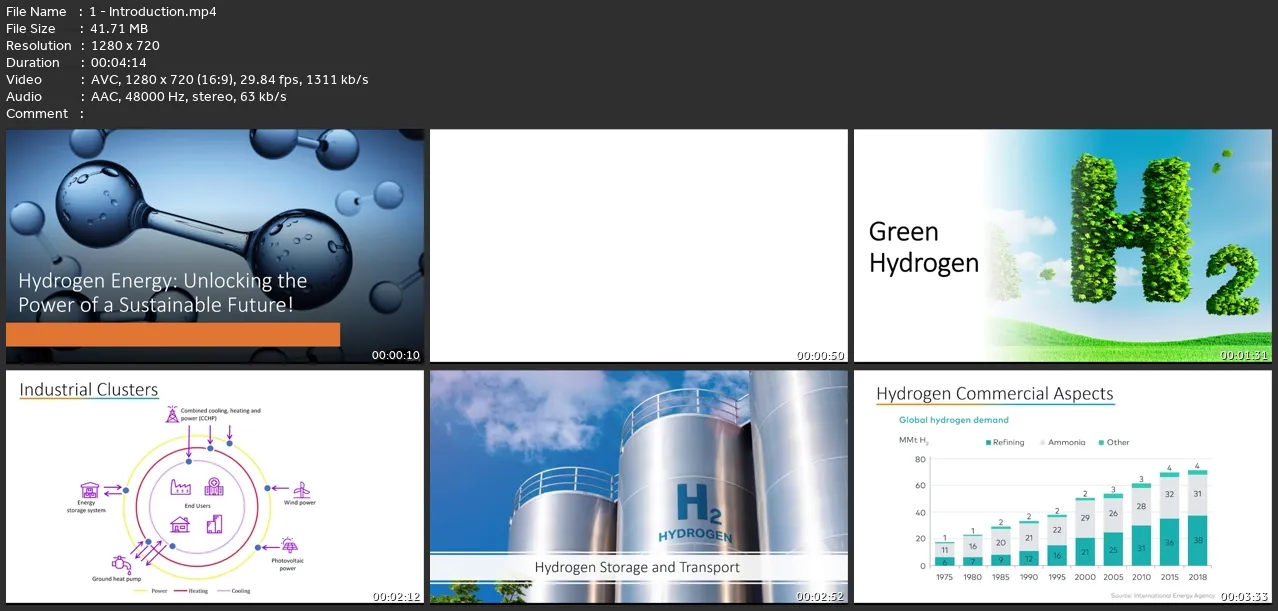Click the 00:00:10 timestamp
Image resolution: width=1278 pixels, height=611 pixels.
point(396,355)
